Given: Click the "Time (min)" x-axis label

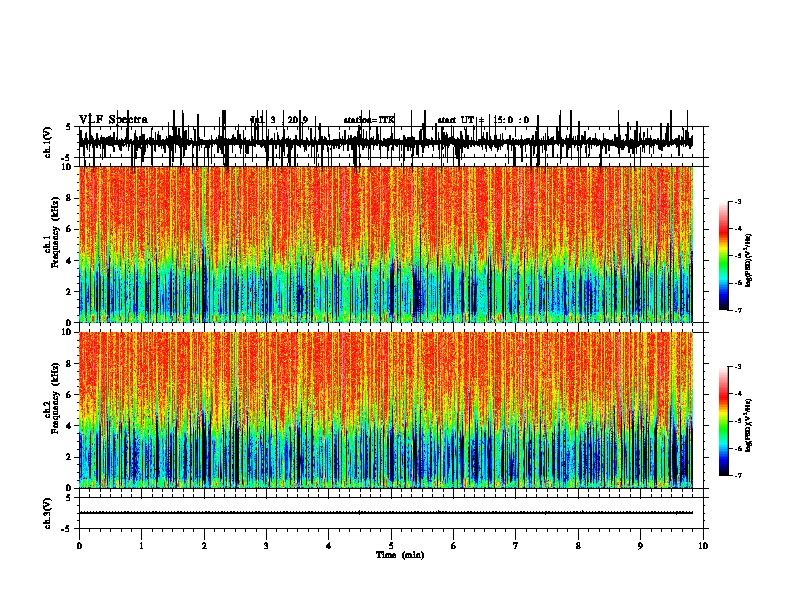Looking at the screenshot, I should tap(400, 555).
